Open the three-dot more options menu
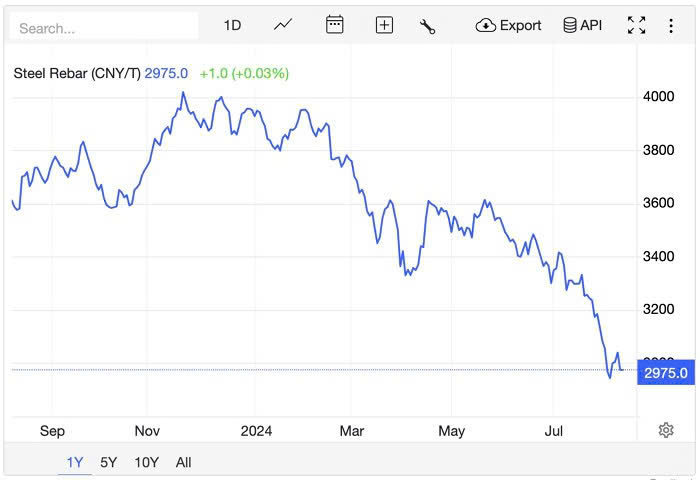The width and height of the screenshot is (700, 480). 671,25
